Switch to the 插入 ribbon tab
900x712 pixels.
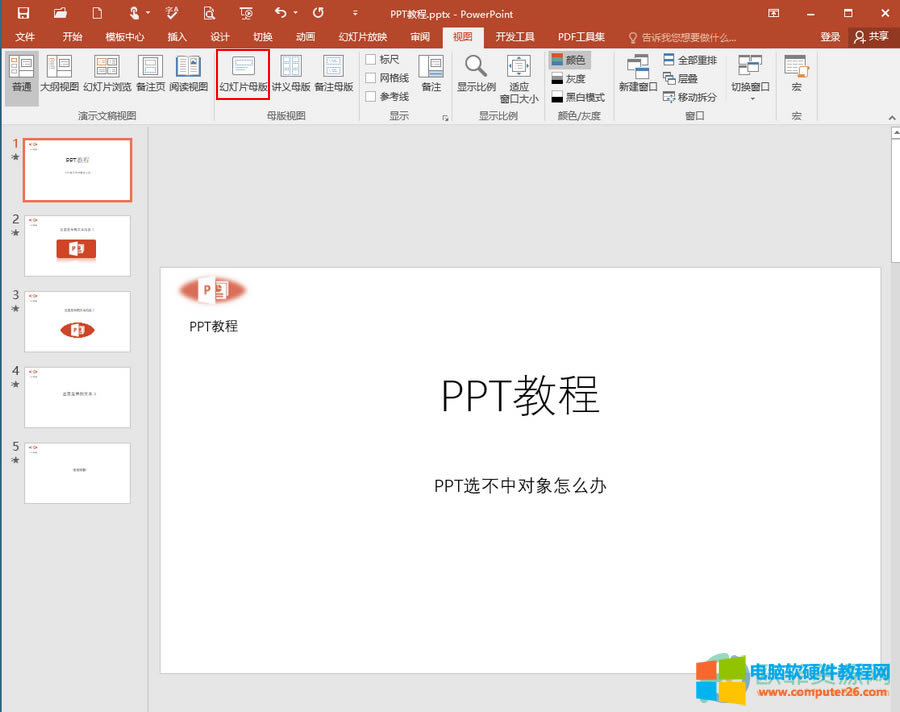coord(176,36)
